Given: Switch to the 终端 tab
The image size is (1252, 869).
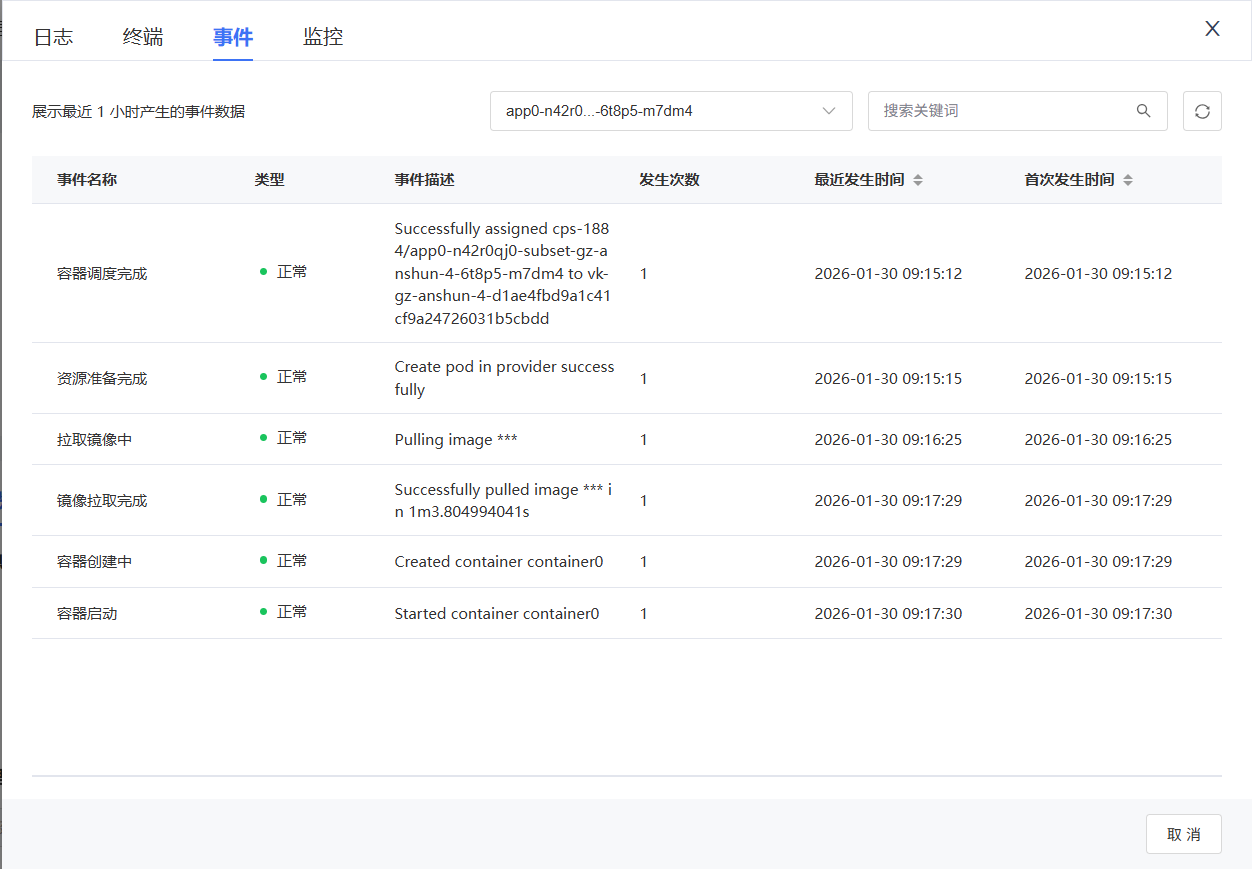Looking at the screenshot, I should (143, 37).
